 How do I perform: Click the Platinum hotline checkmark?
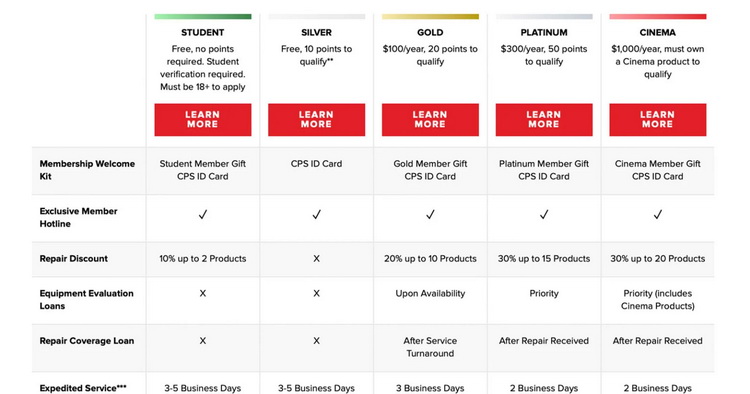click(544, 215)
